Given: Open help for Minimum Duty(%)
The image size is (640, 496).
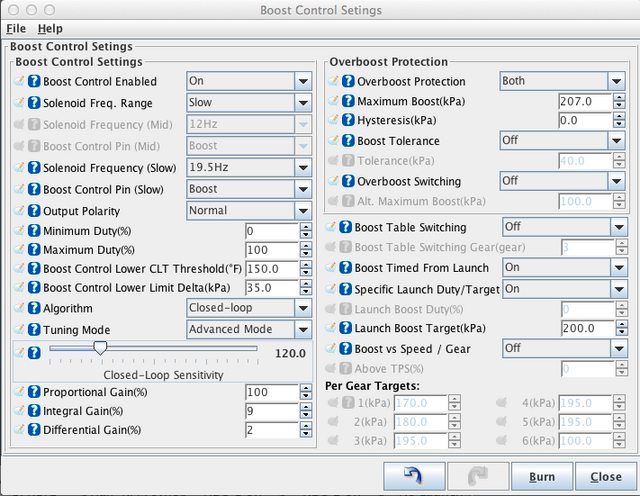Looking at the screenshot, I should (34, 231).
